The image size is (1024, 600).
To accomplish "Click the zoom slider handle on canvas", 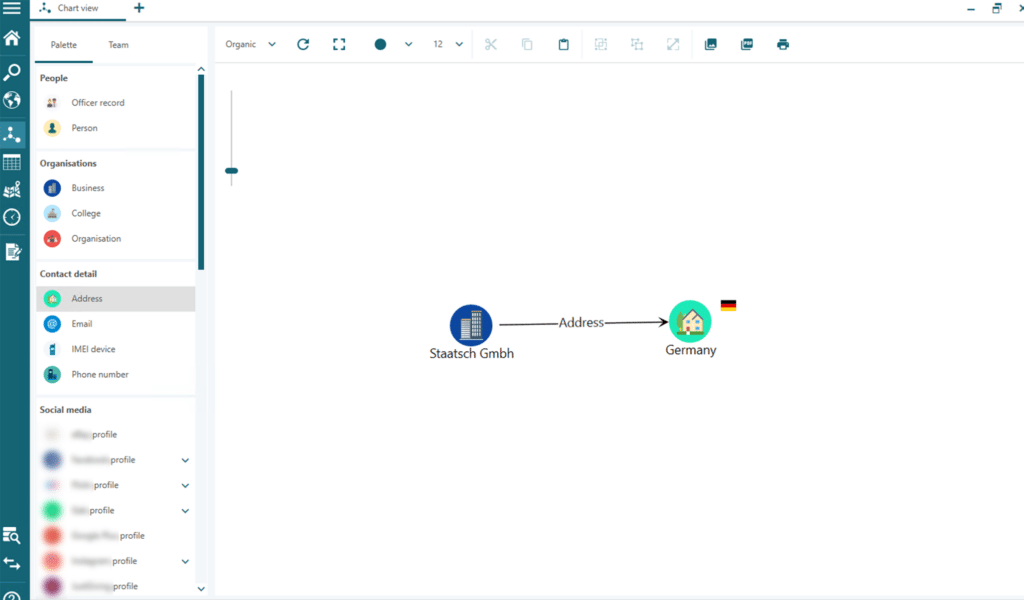I will tap(231, 171).
